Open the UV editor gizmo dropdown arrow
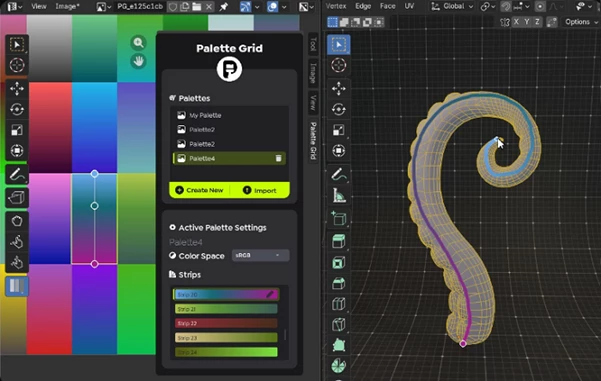The height and width of the screenshot is (381, 601). (257, 7)
